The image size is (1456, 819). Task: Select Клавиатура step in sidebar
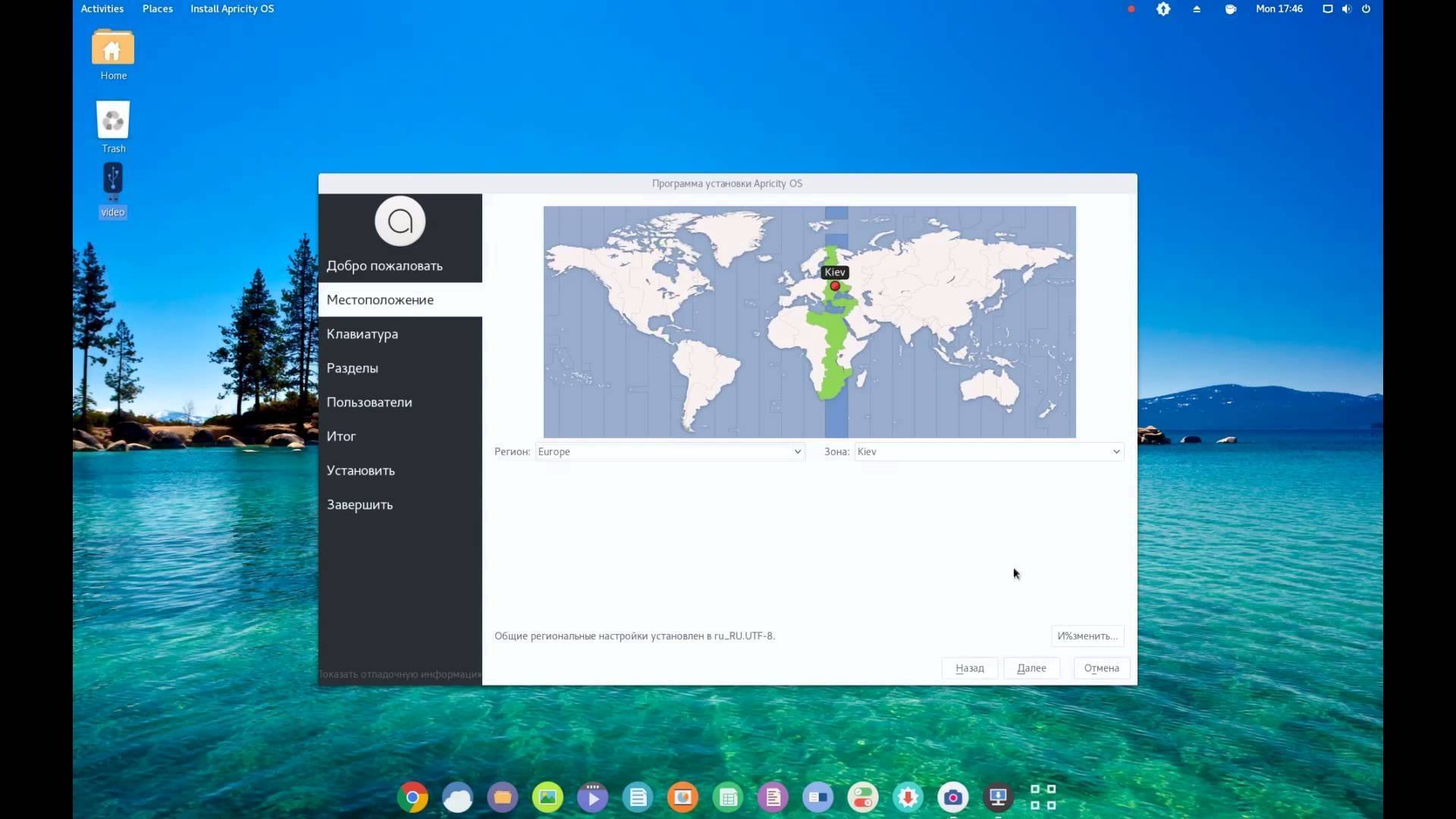400,334
